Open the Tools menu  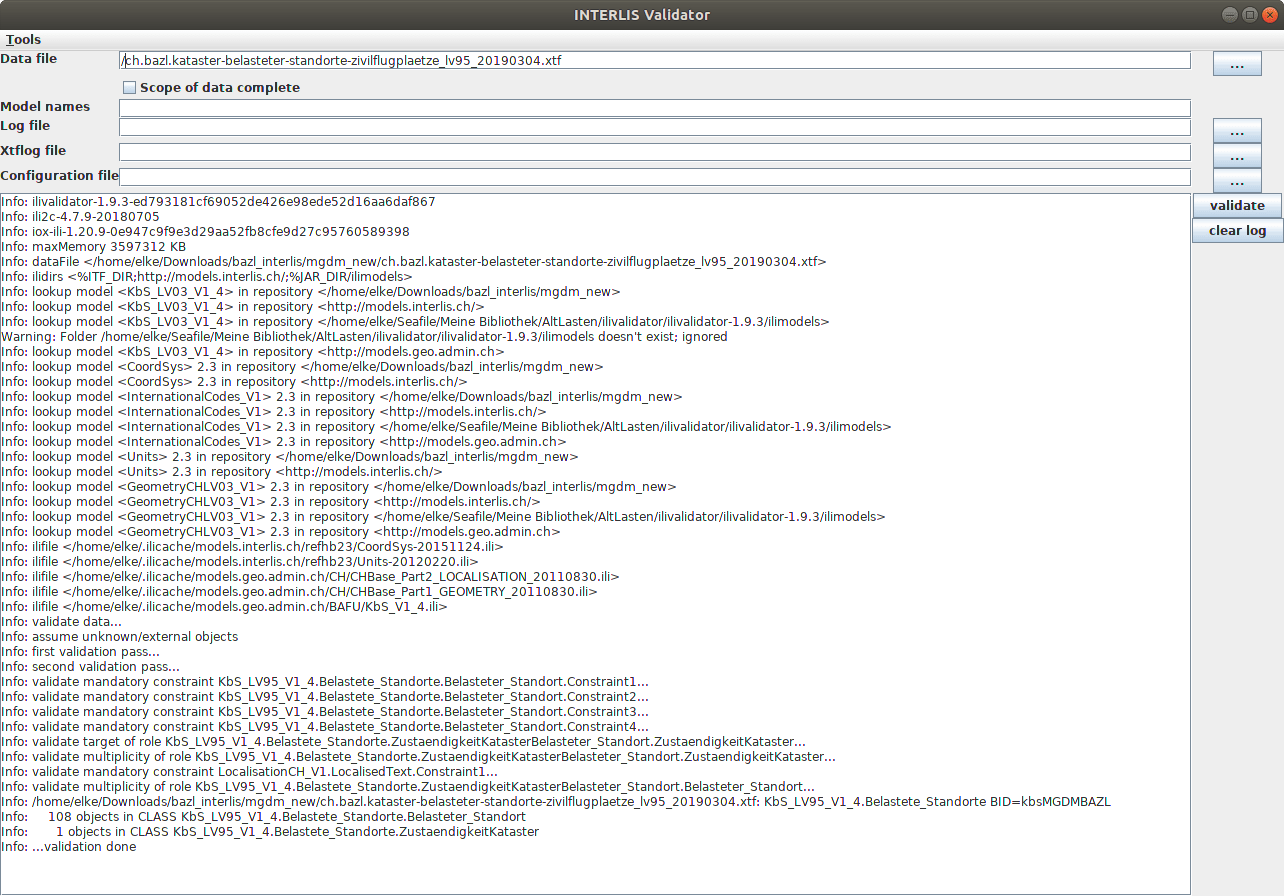coord(23,39)
